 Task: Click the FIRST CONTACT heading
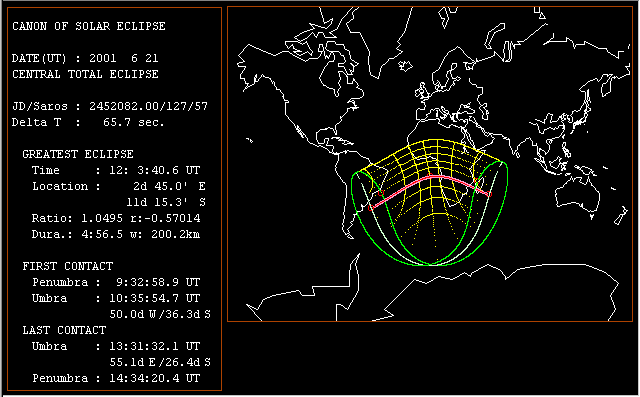pyautogui.click(x=67, y=266)
